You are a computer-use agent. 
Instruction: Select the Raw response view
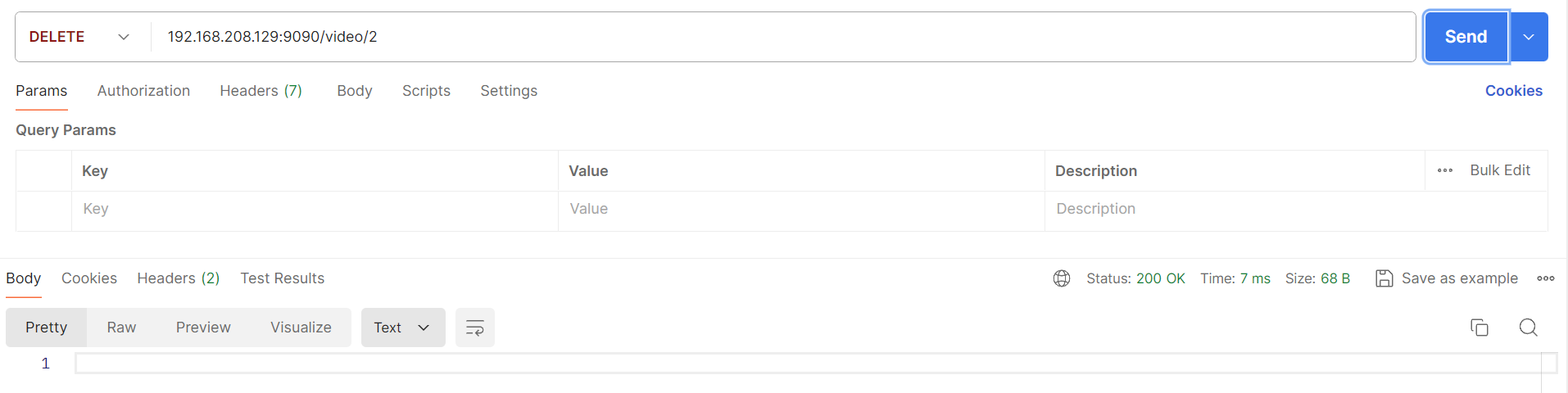(121, 327)
